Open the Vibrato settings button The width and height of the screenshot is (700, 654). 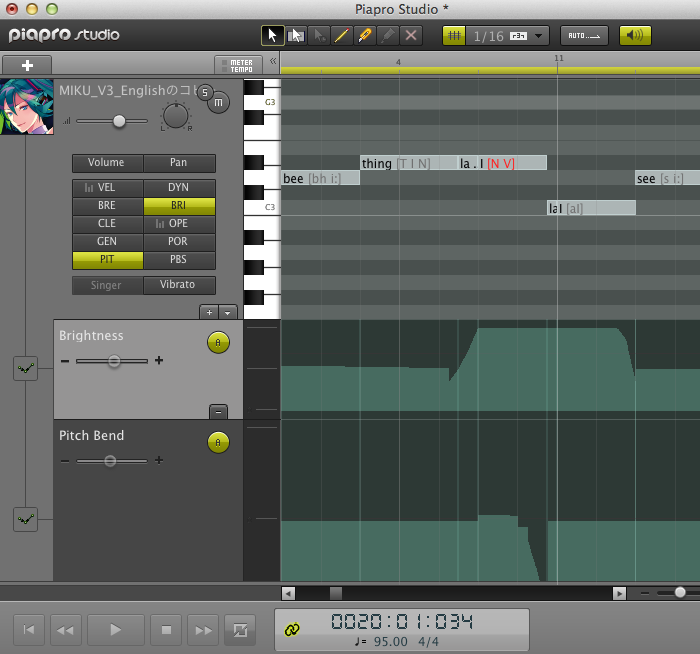179,285
